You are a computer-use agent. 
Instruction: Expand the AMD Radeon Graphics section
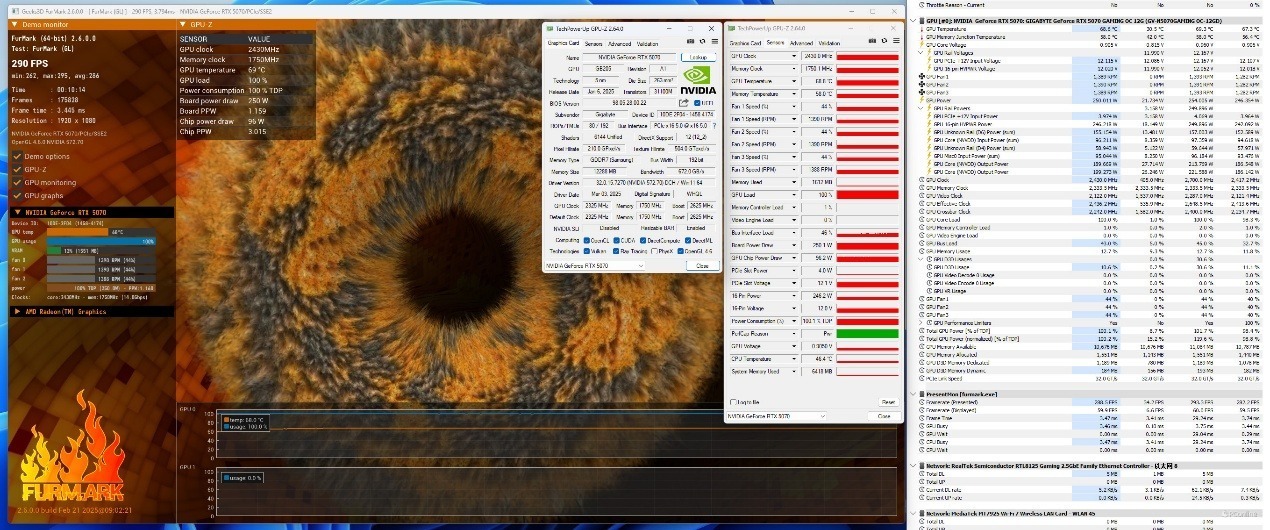click(x=17, y=311)
